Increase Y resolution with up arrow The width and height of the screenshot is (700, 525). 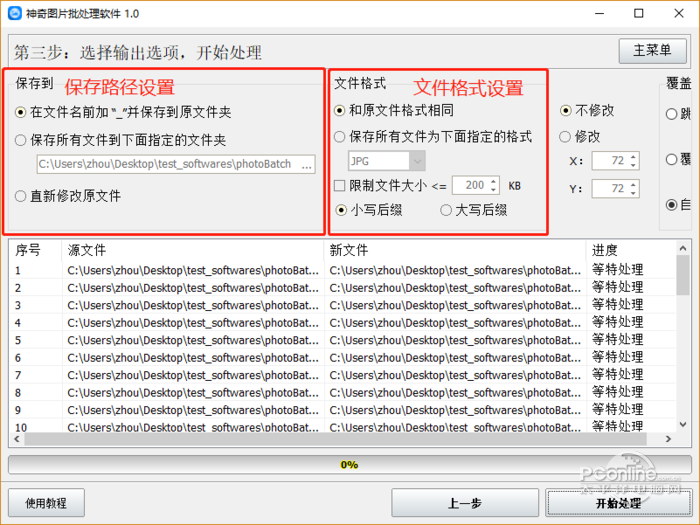[x=633, y=184]
